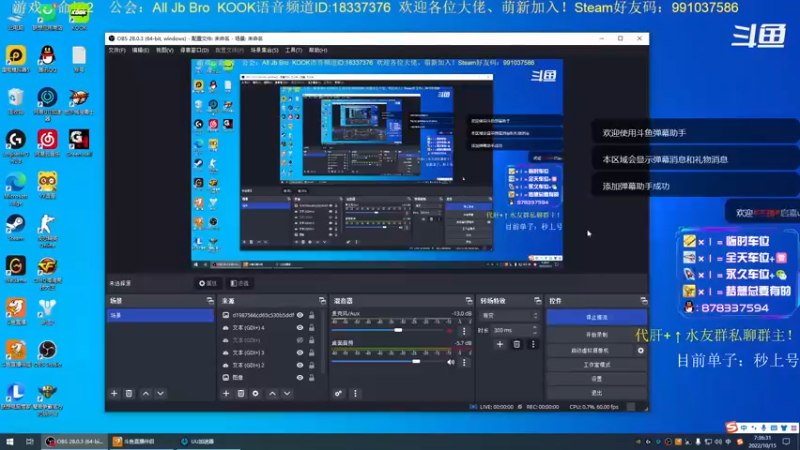Toggle lock on 文本 (GDI+) 4 source
Image resolution: width=800 pixels, height=450 pixels.
click(312, 328)
